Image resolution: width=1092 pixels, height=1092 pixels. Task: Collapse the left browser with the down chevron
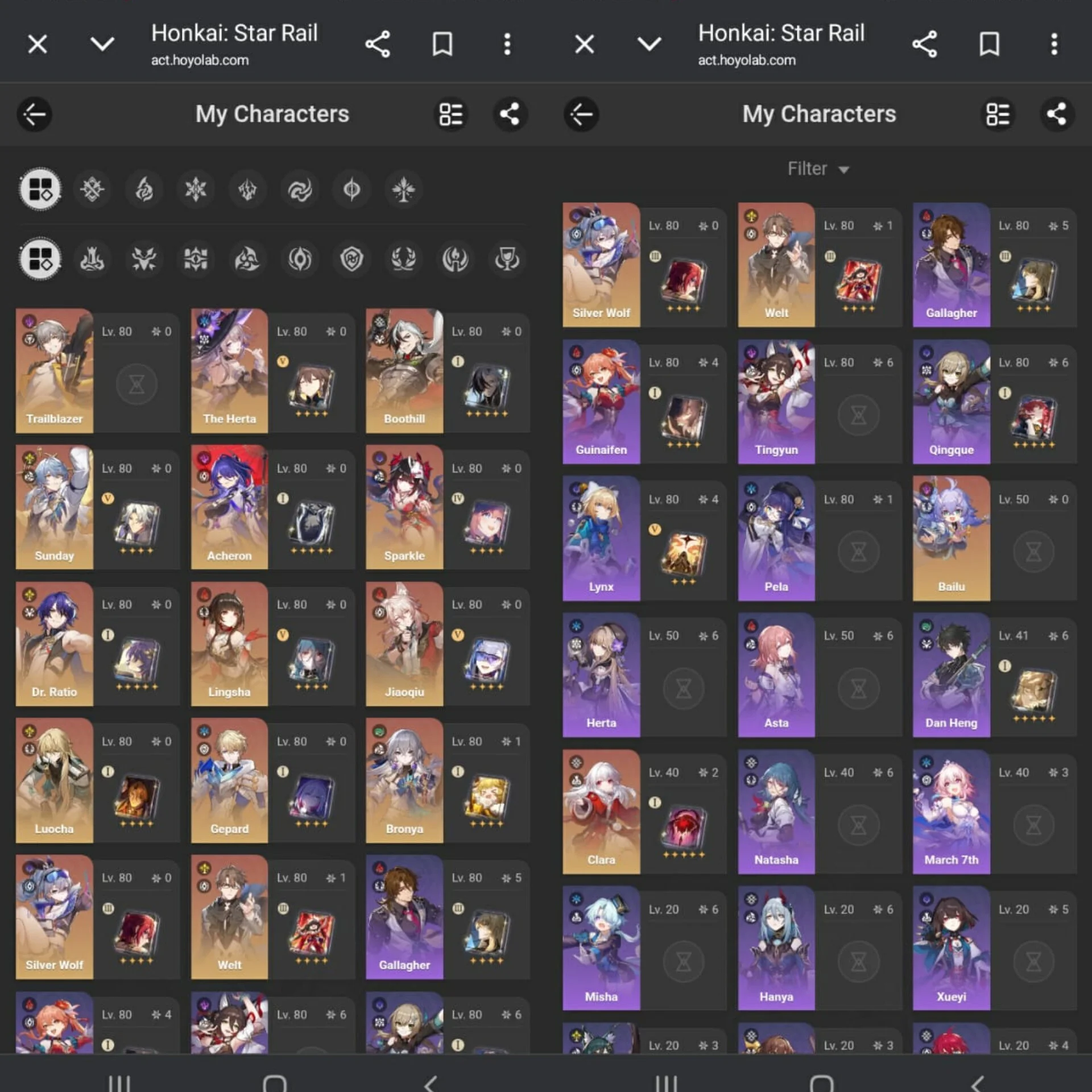pos(102,44)
